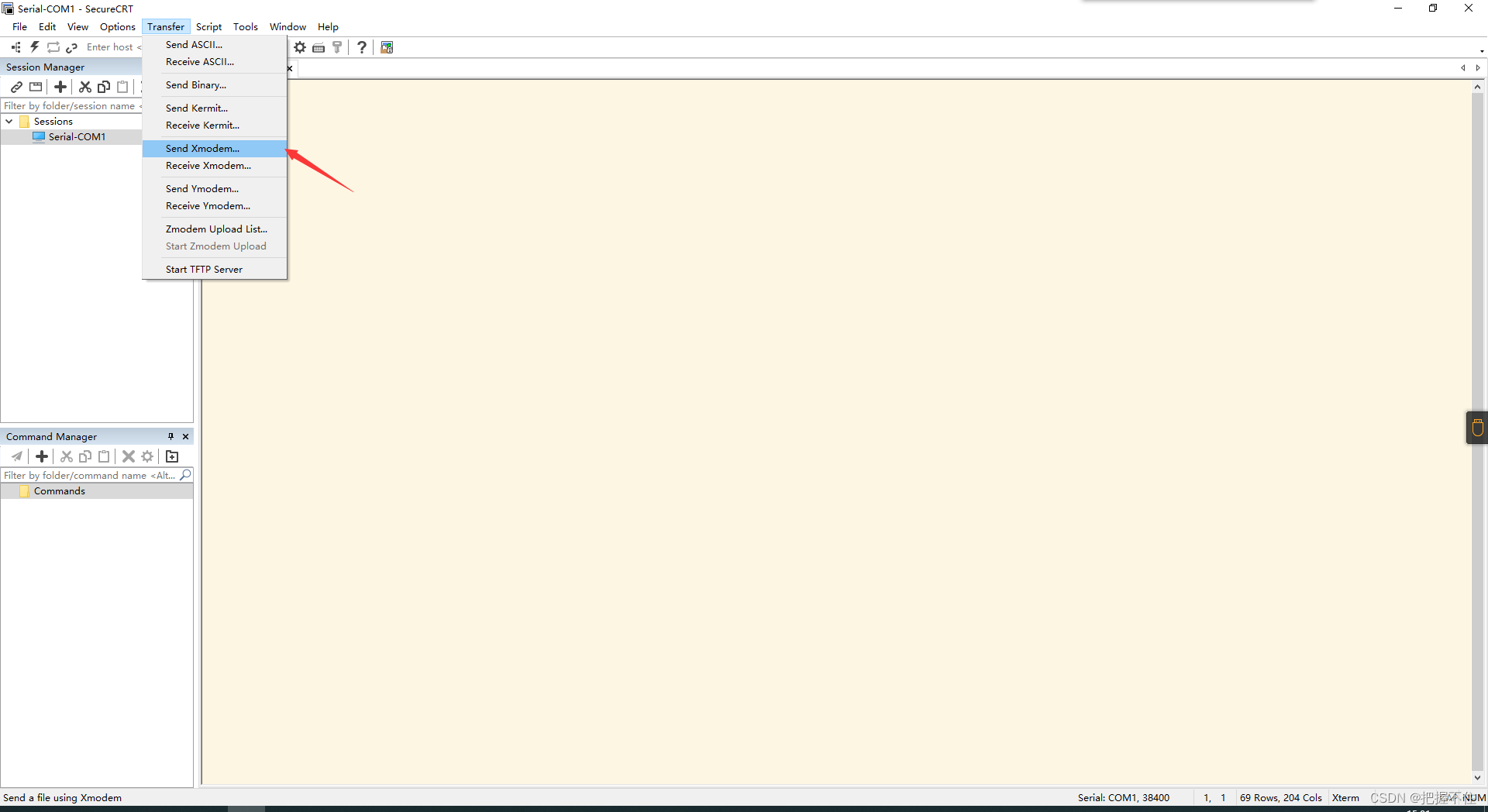Click terminal scrollbar down arrow
The height and width of the screenshot is (812, 1488).
click(x=1477, y=778)
